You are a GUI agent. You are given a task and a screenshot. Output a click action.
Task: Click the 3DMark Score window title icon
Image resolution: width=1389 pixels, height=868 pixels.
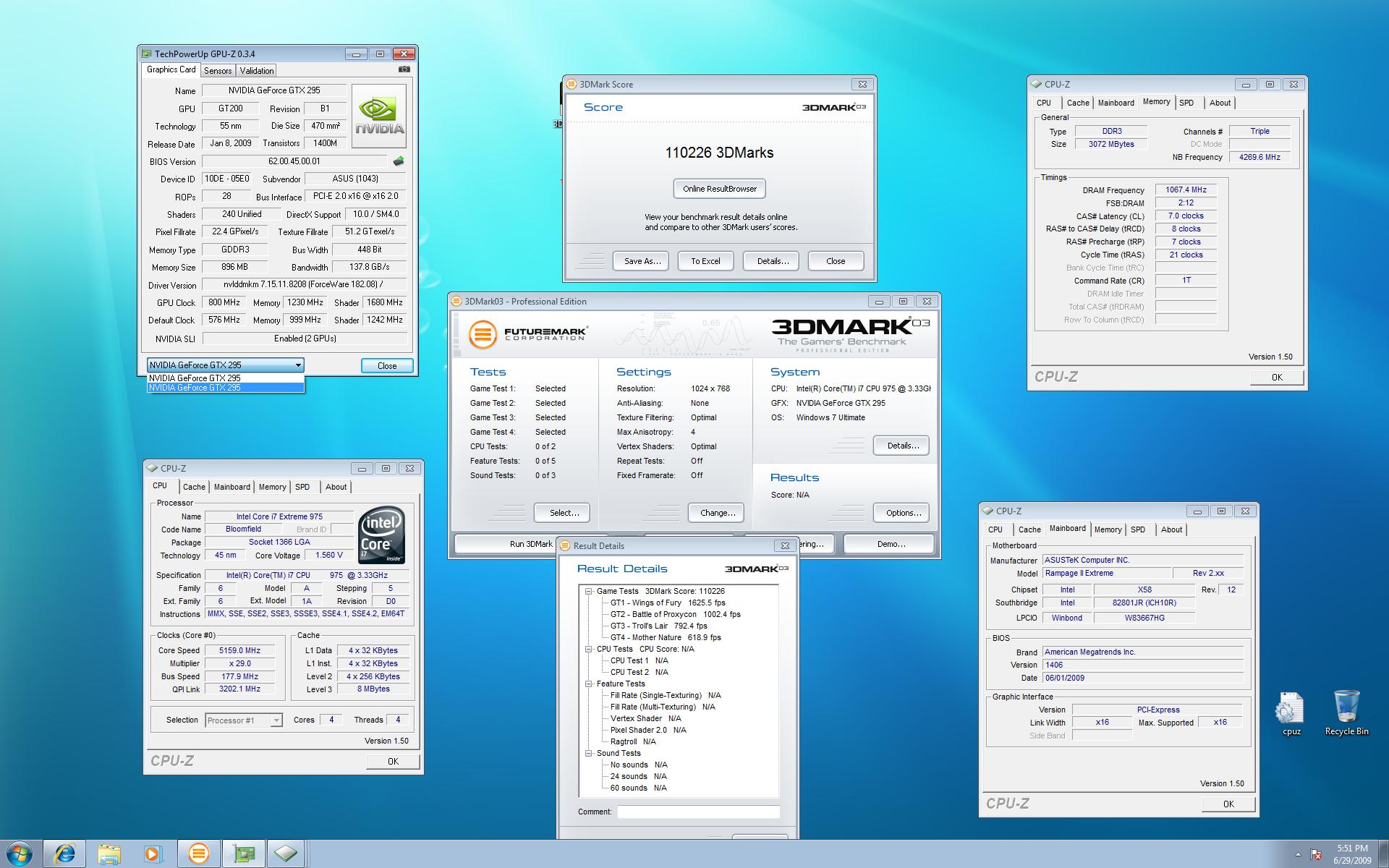[572, 84]
